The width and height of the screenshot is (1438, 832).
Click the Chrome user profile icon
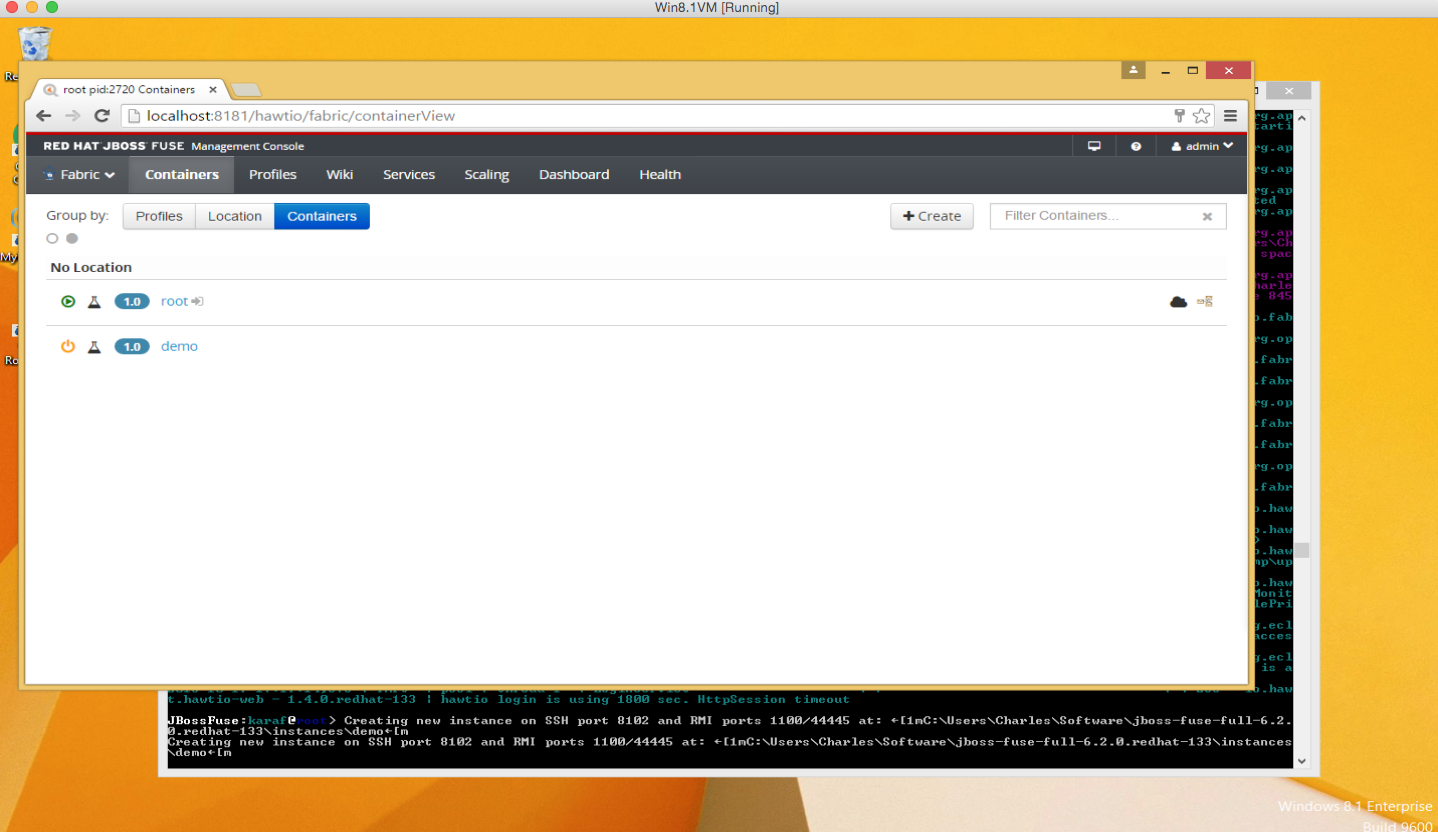click(1133, 70)
